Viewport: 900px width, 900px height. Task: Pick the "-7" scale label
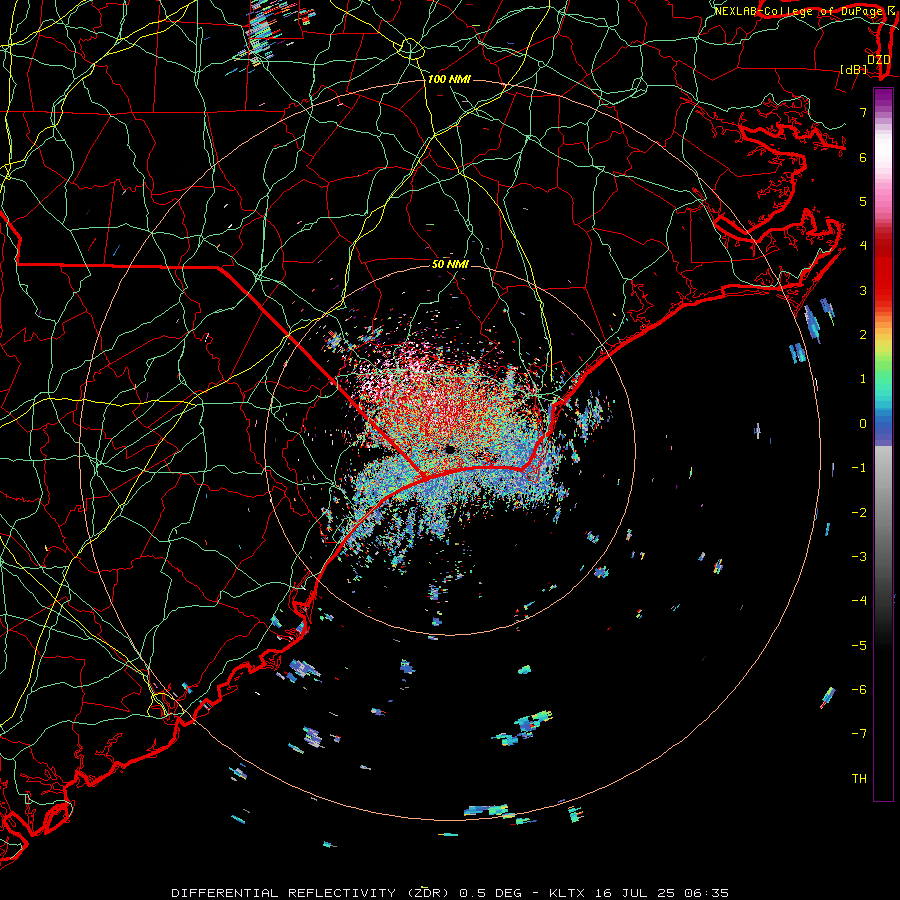859,734
